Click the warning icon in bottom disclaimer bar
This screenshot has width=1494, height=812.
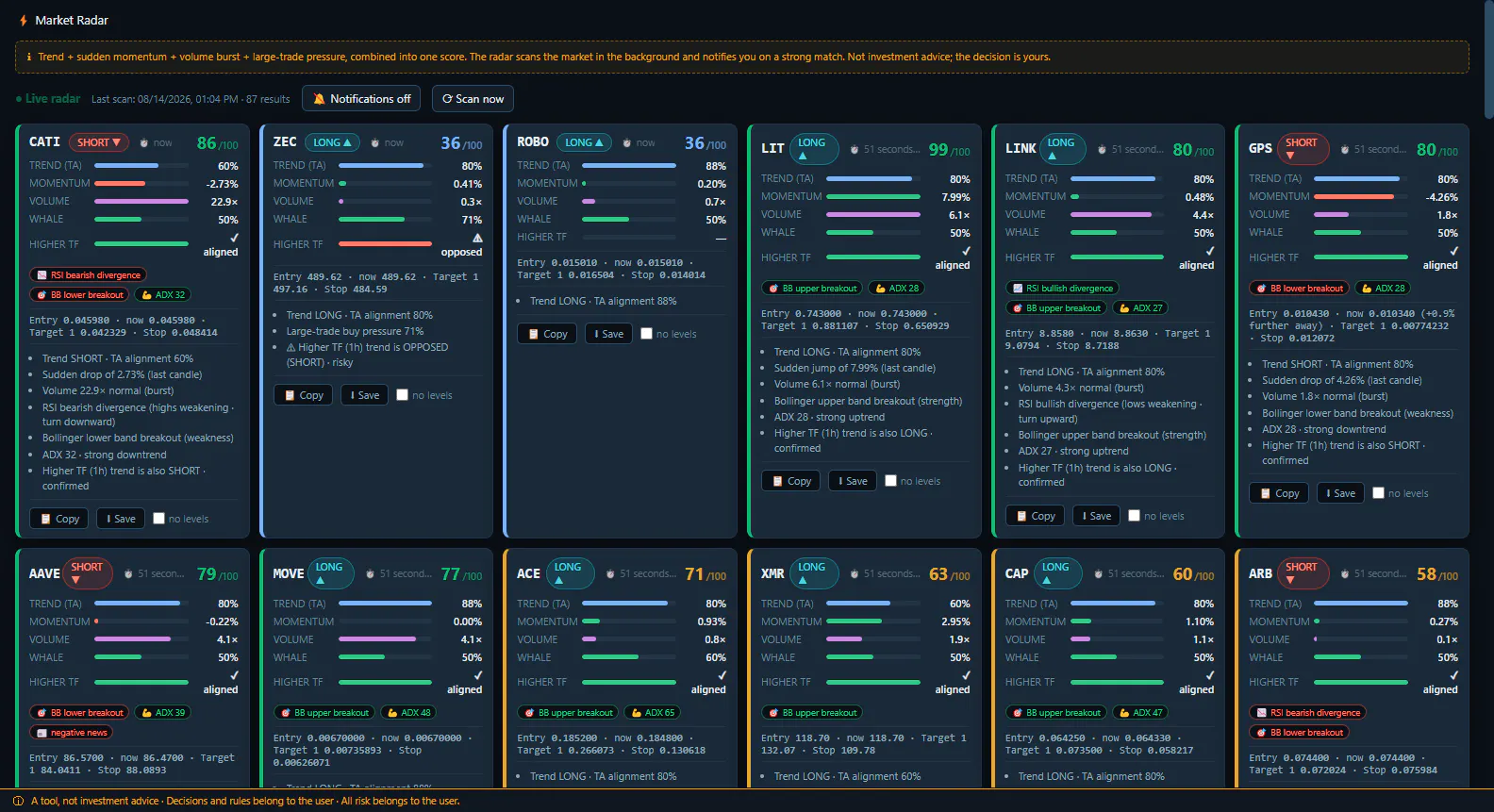[18, 801]
